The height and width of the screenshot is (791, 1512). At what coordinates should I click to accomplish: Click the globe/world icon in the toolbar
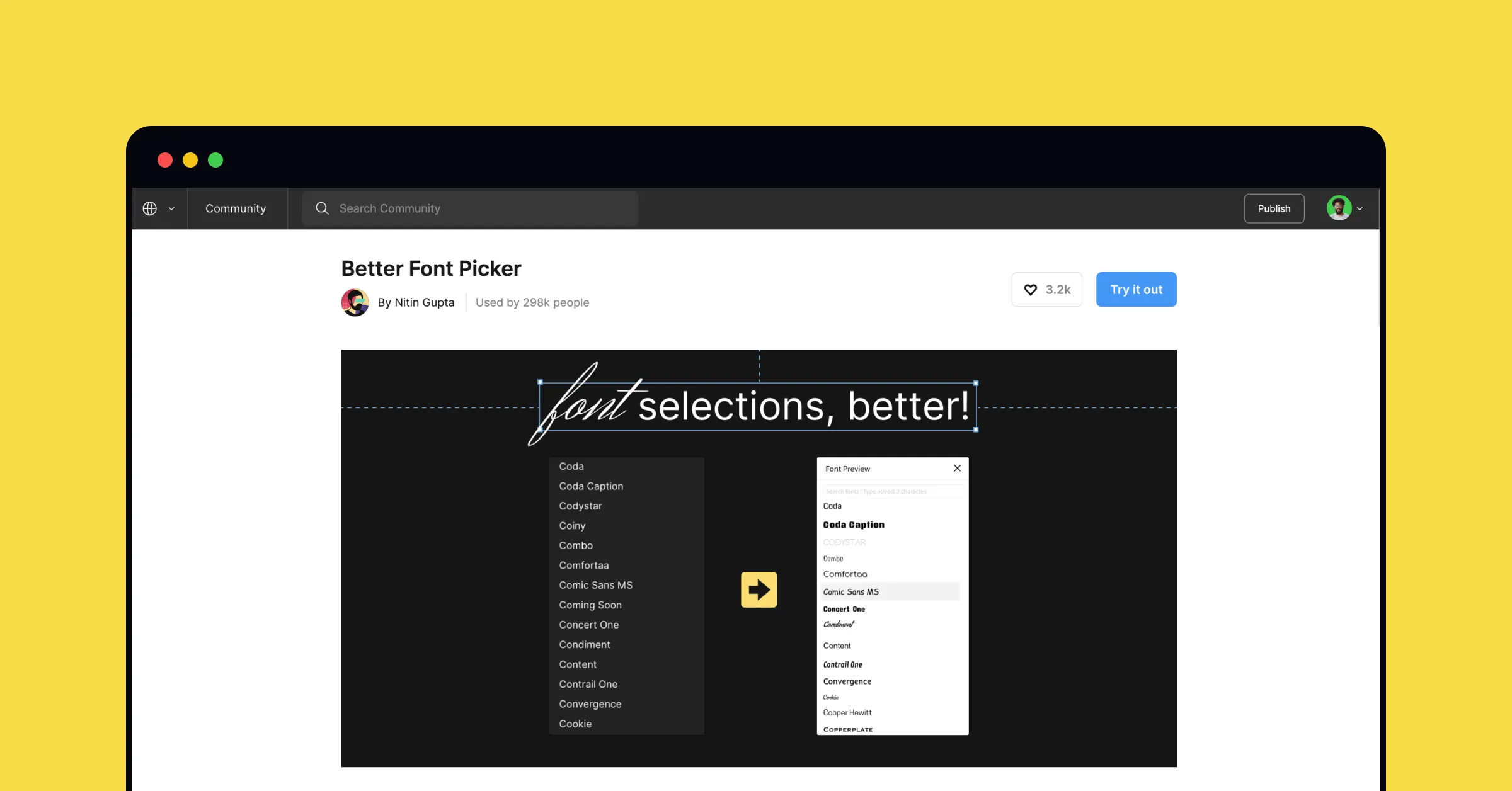coord(149,208)
